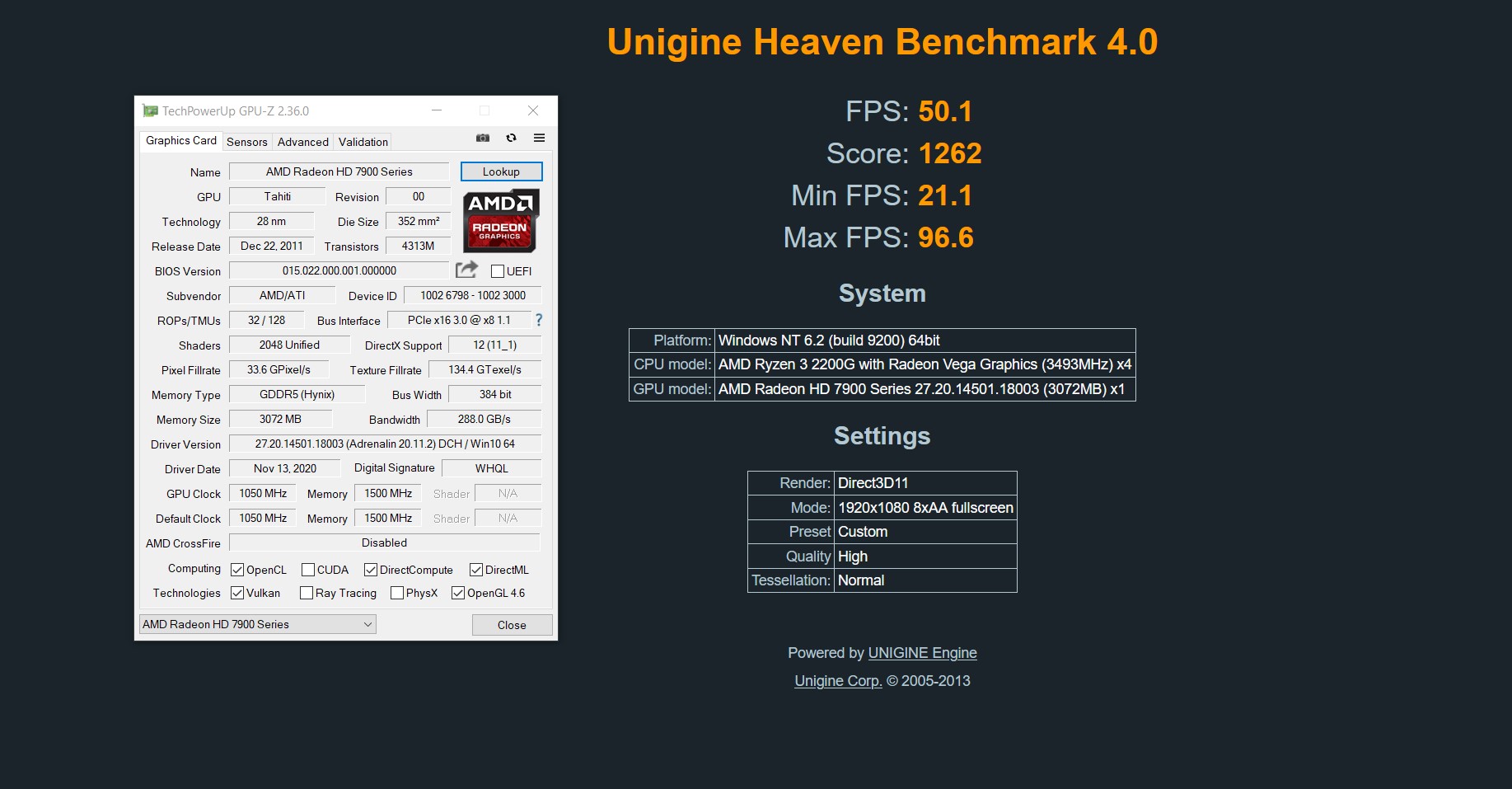Toggle the PhysX checkbox
1512x789 pixels.
click(397, 593)
